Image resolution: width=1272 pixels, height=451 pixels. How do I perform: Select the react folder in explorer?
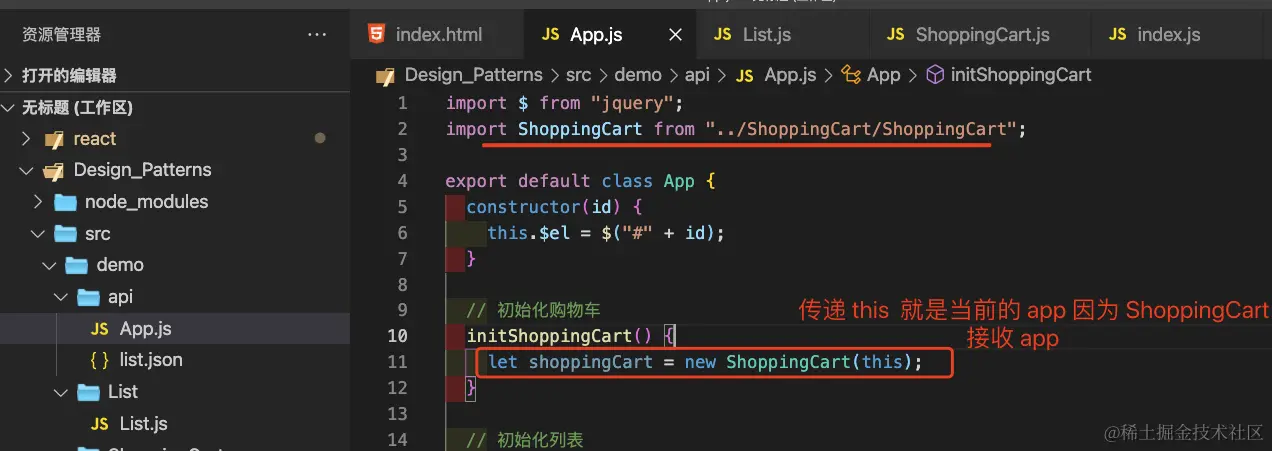click(94, 139)
